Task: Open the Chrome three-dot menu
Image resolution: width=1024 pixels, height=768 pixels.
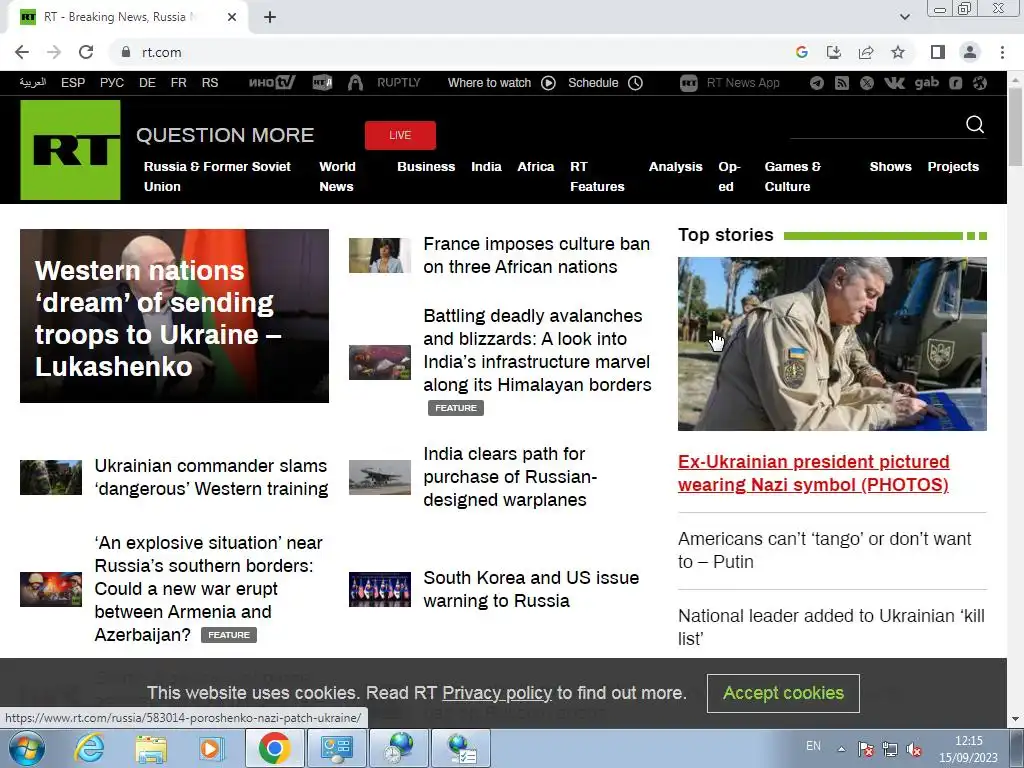Action: click(1002, 52)
